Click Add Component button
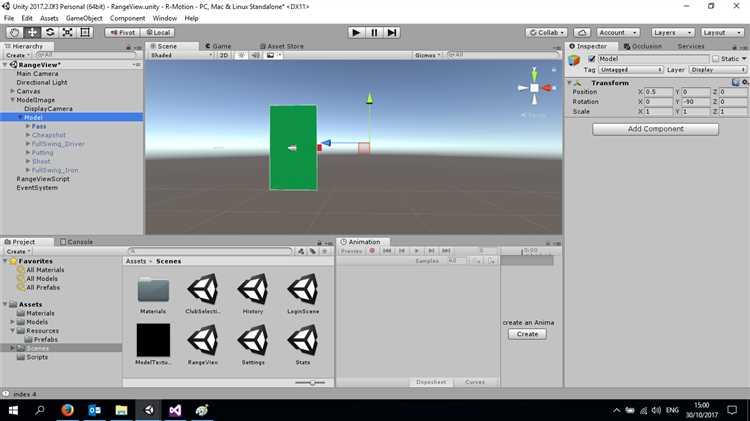The width and height of the screenshot is (750, 421). 655,129
